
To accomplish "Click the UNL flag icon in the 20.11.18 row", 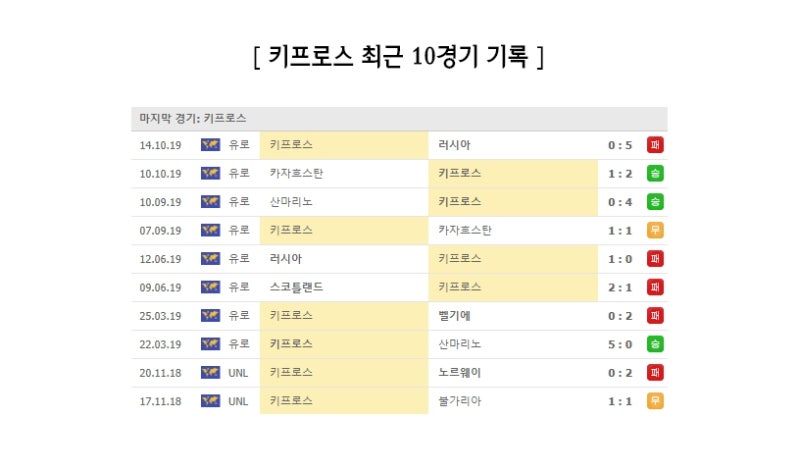I will pyautogui.click(x=210, y=373).
